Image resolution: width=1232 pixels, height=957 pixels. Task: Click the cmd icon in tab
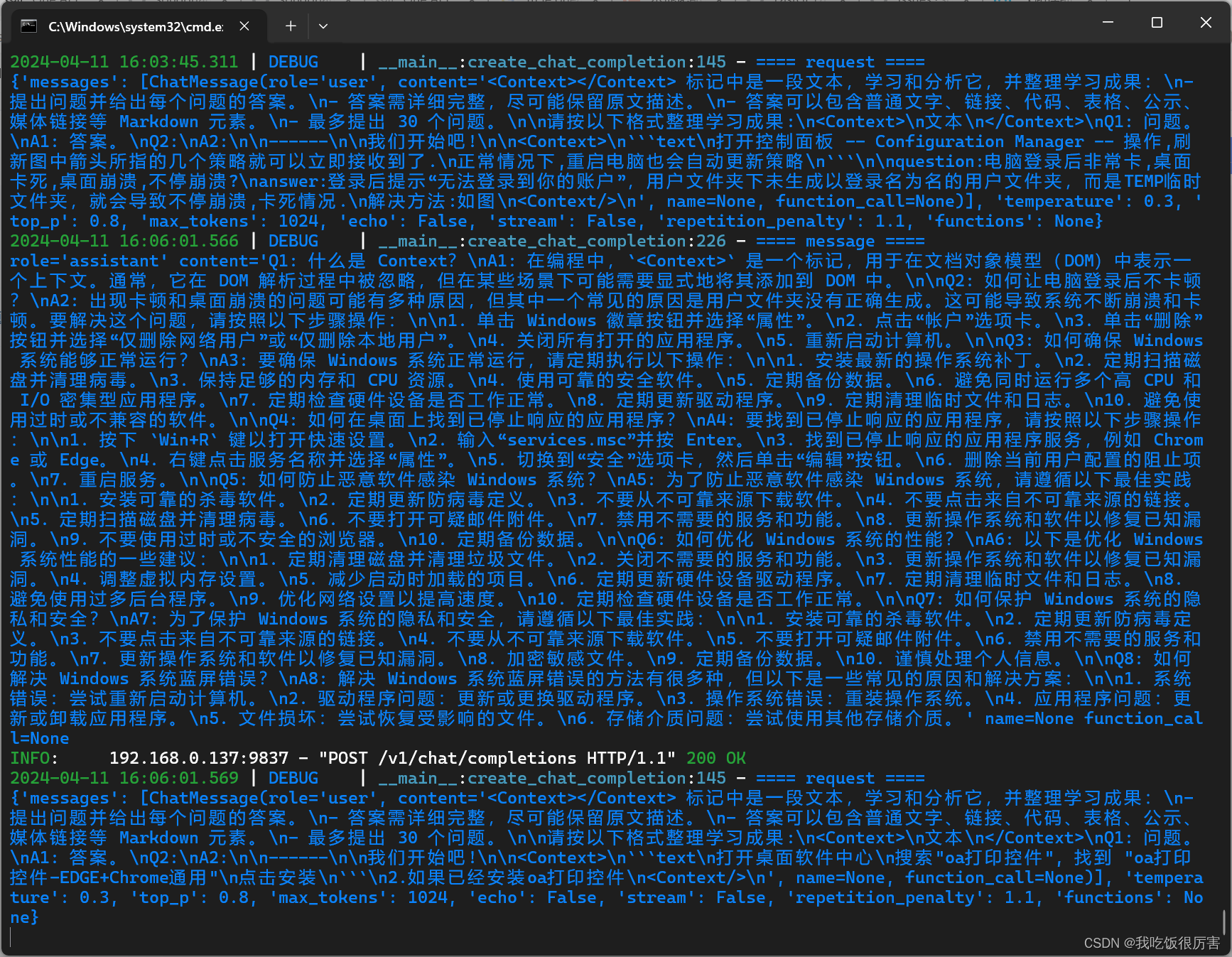pyautogui.click(x=29, y=26)
